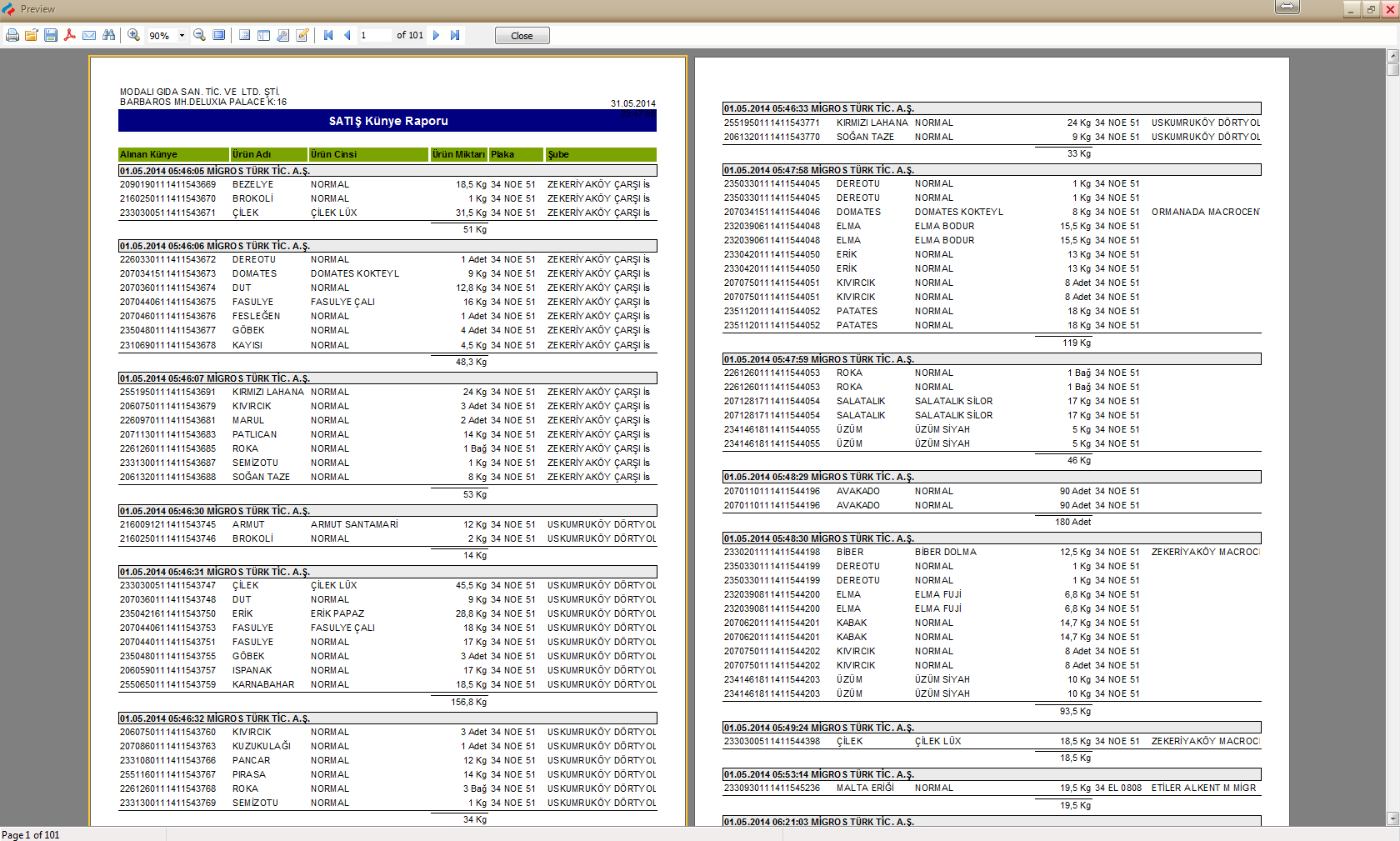Open Find with the binoculars icon

point(108,35)
